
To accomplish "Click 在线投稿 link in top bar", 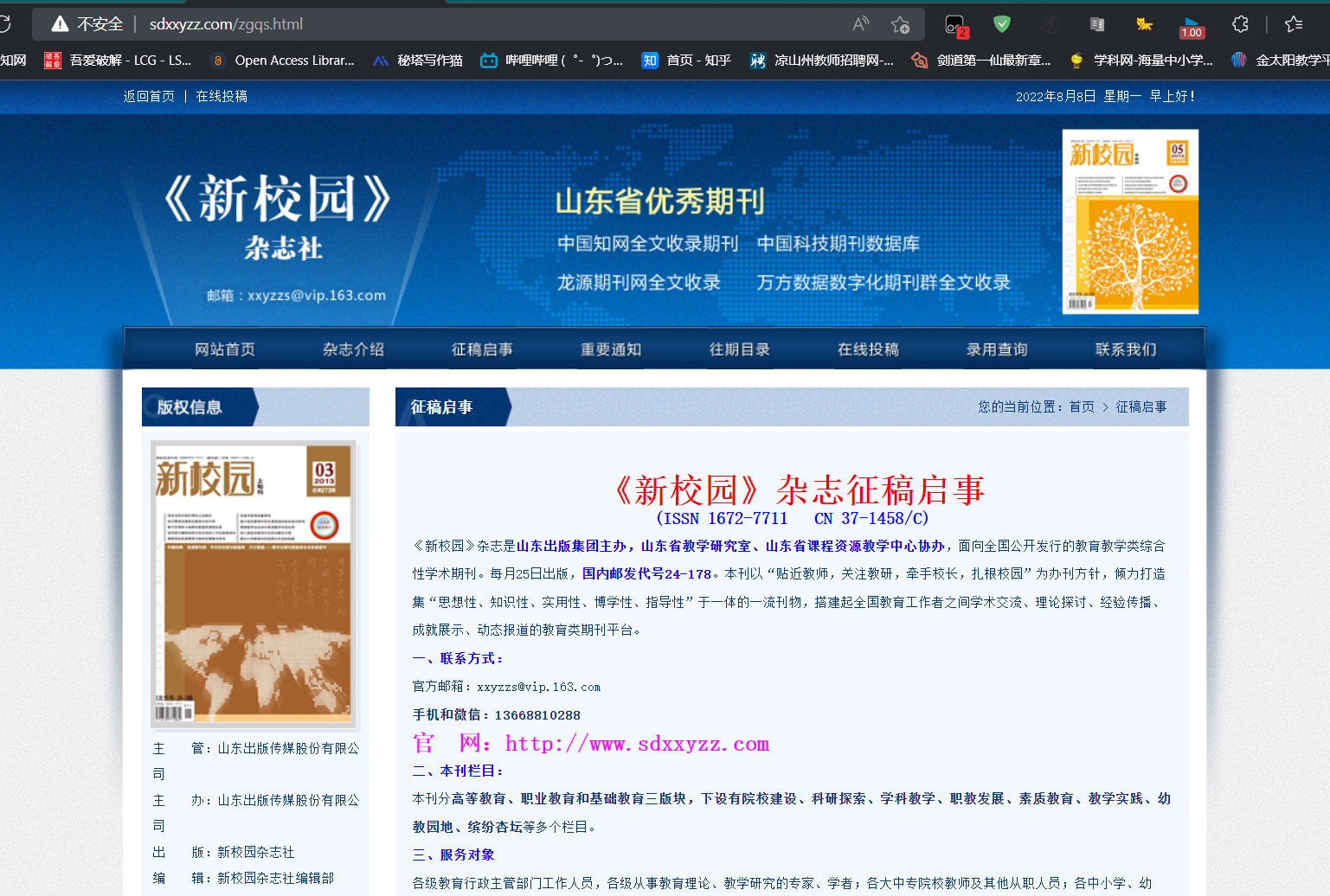I will pos(222,96).
